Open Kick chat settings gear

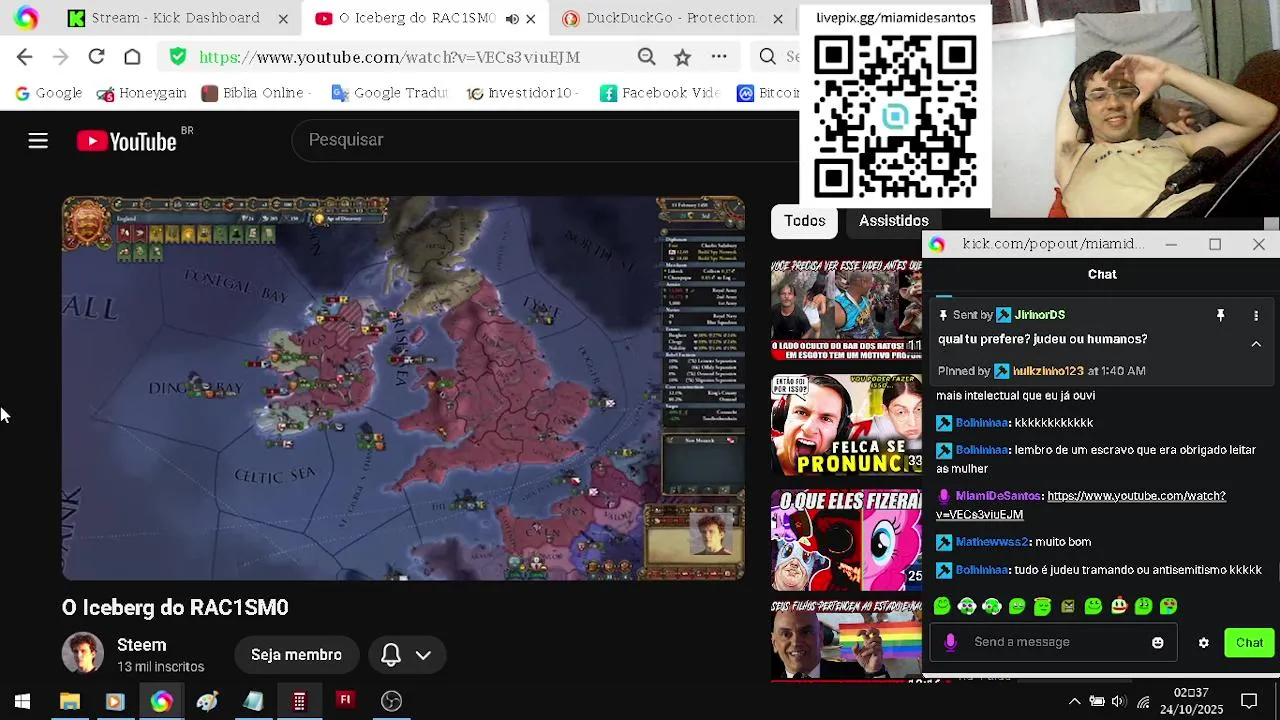coord(1204,643)
